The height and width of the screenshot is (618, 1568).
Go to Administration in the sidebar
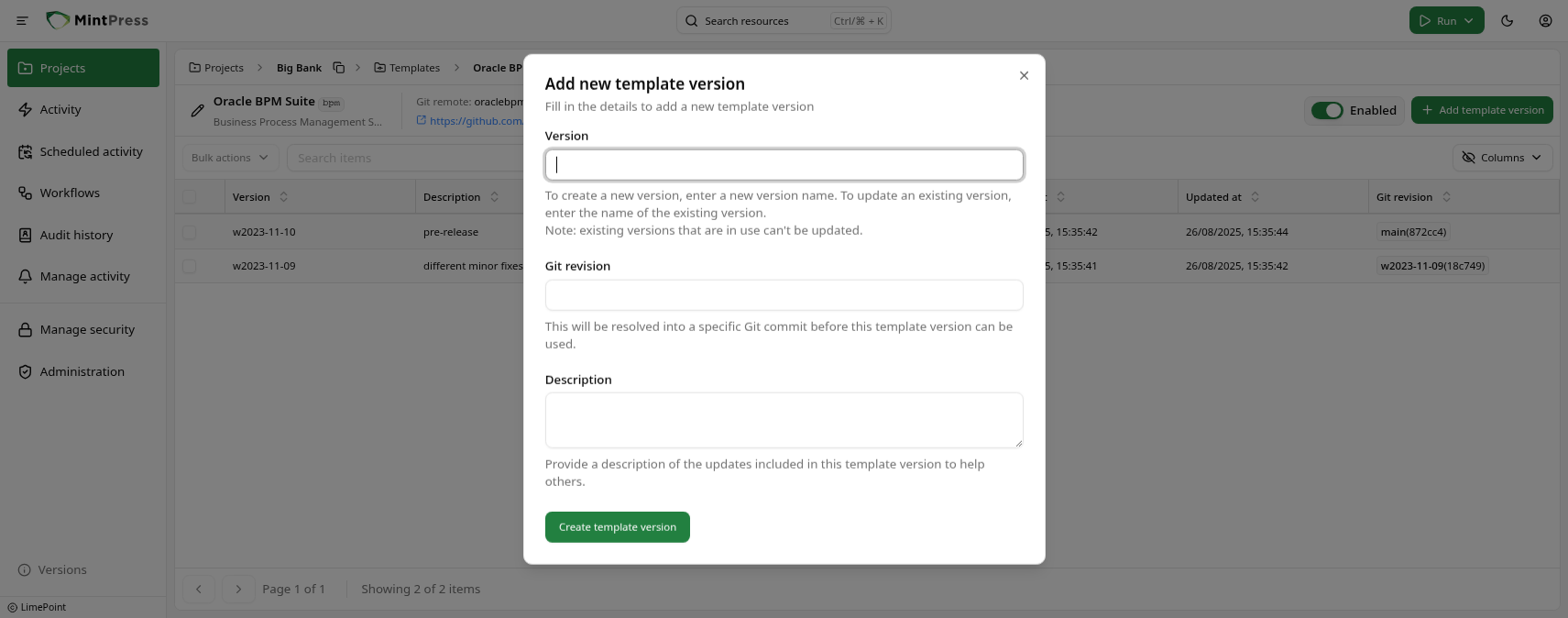click(x=83, y=371)
